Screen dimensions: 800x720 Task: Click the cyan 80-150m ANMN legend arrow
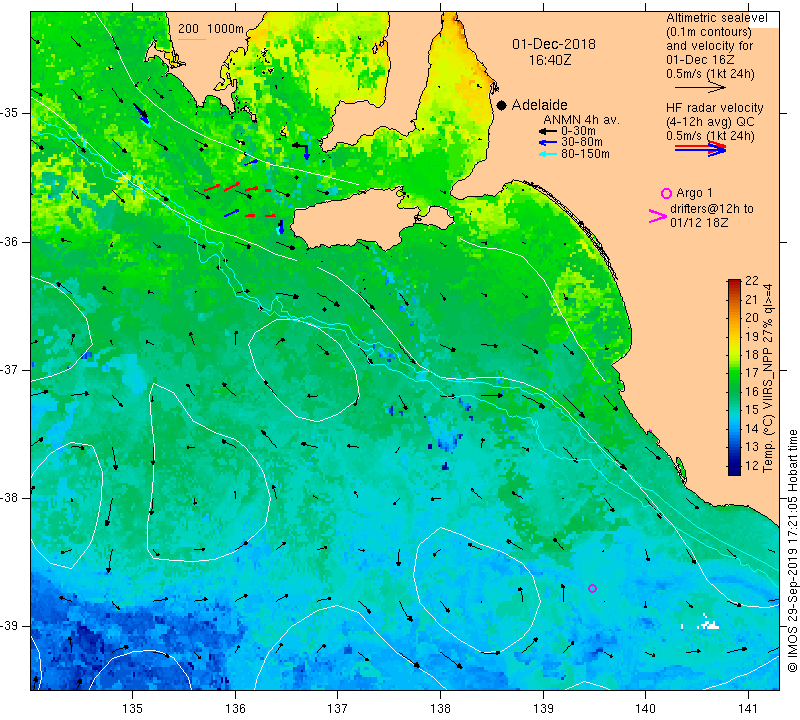point(548,154)
